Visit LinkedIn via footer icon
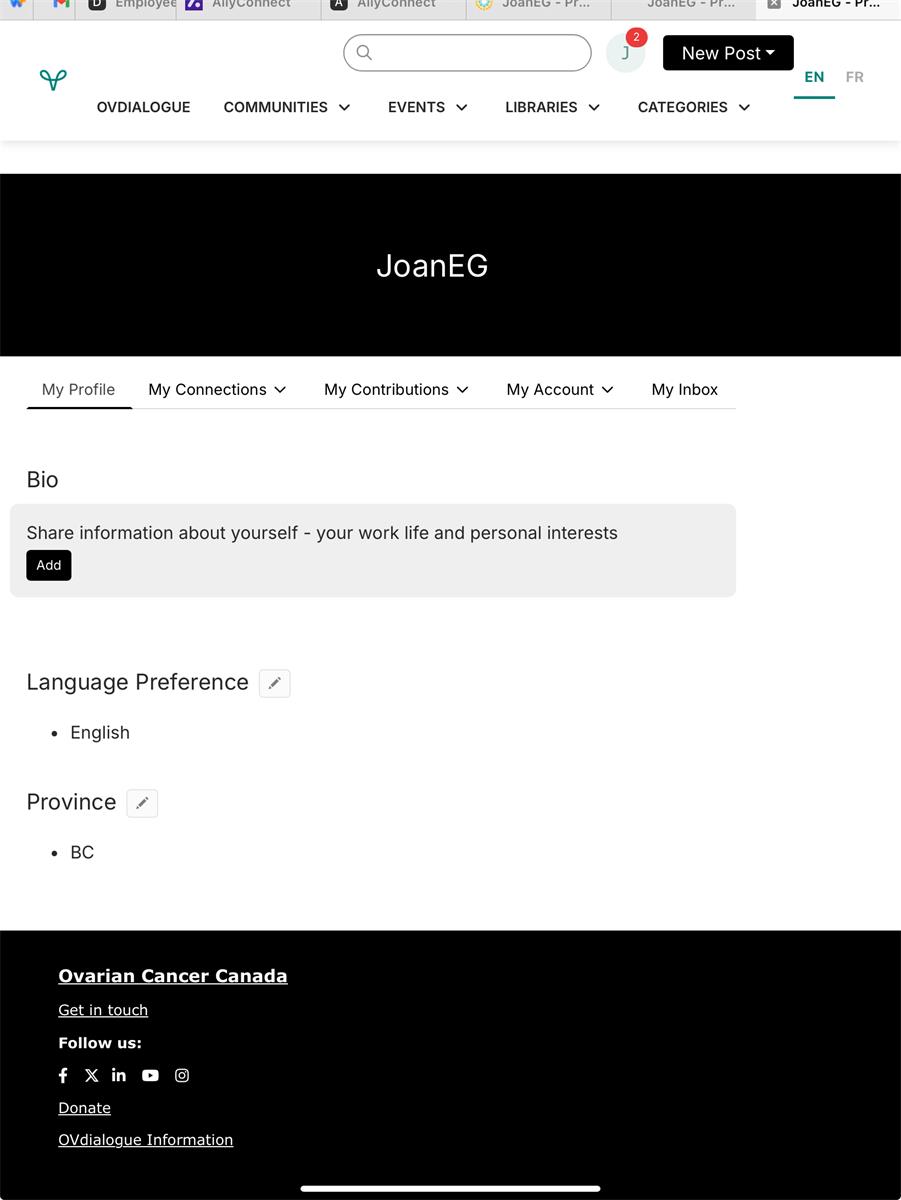The width and height of the screenshot is (901, 1200). pos(119,1076)
